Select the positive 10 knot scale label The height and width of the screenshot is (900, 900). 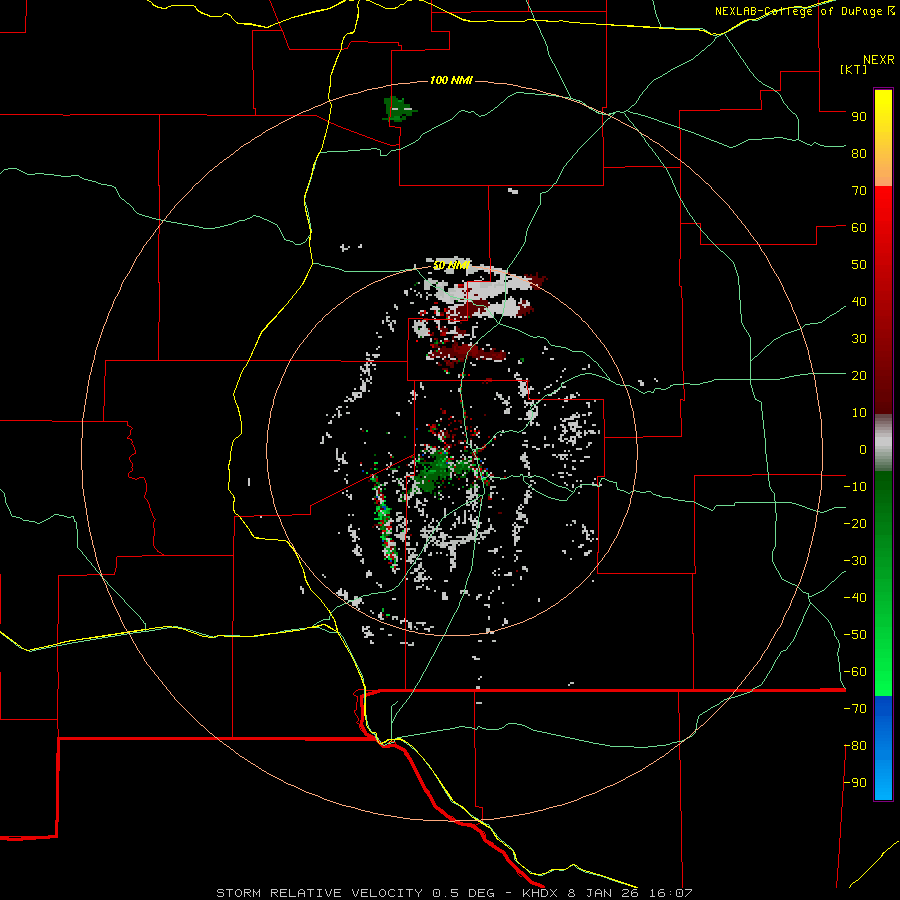click(x=859, y=413)
